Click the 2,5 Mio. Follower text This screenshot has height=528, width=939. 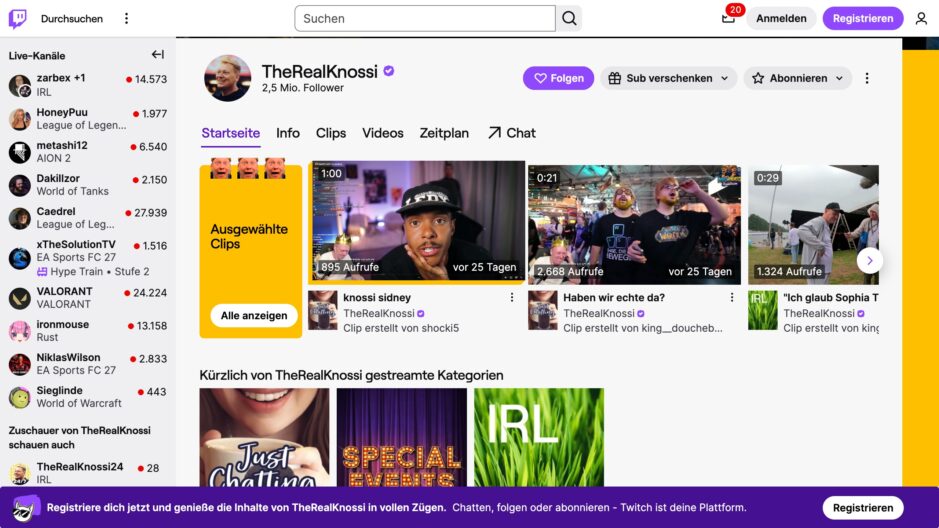[302, 88]
